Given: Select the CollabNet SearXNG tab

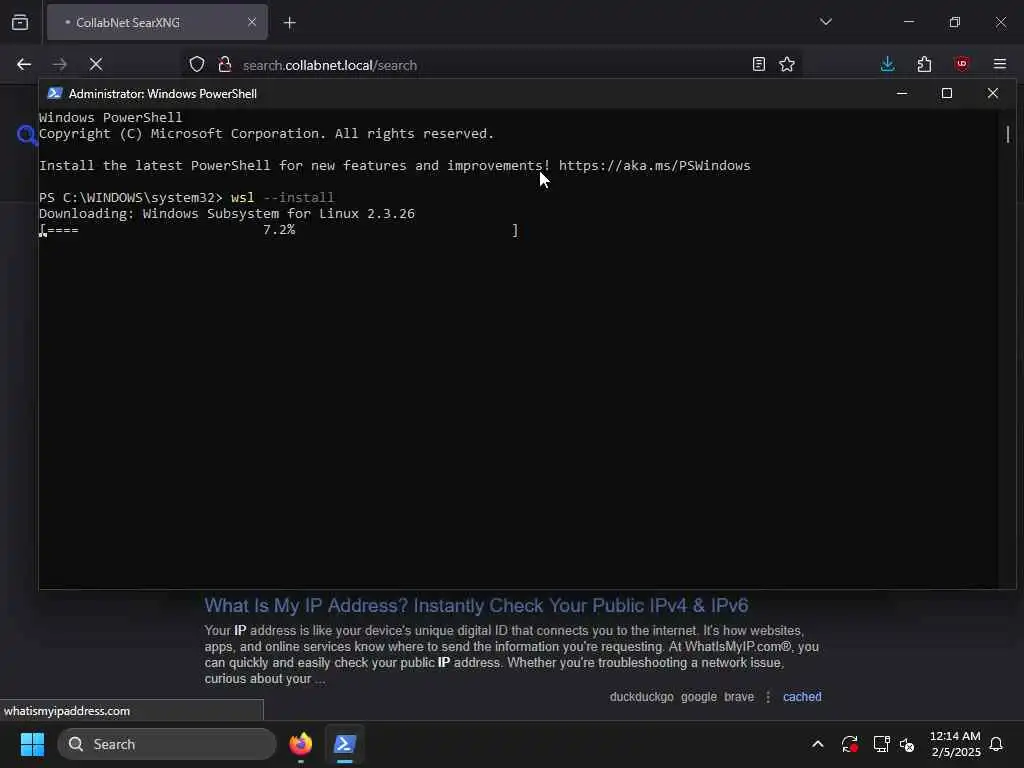Looking at the screenshot, I should [157, 22].
